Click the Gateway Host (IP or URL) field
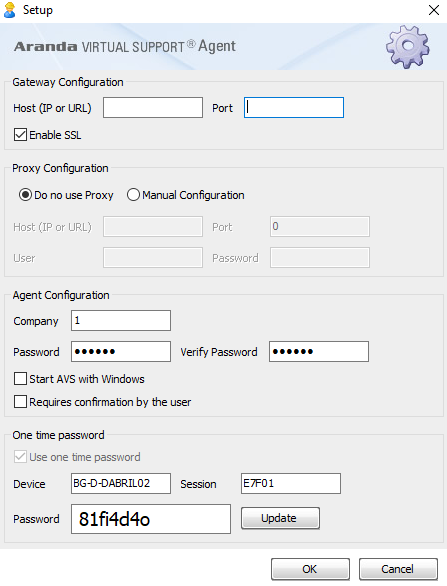The width and height of the screenshot is (447, 586). (x=153, y=108)
